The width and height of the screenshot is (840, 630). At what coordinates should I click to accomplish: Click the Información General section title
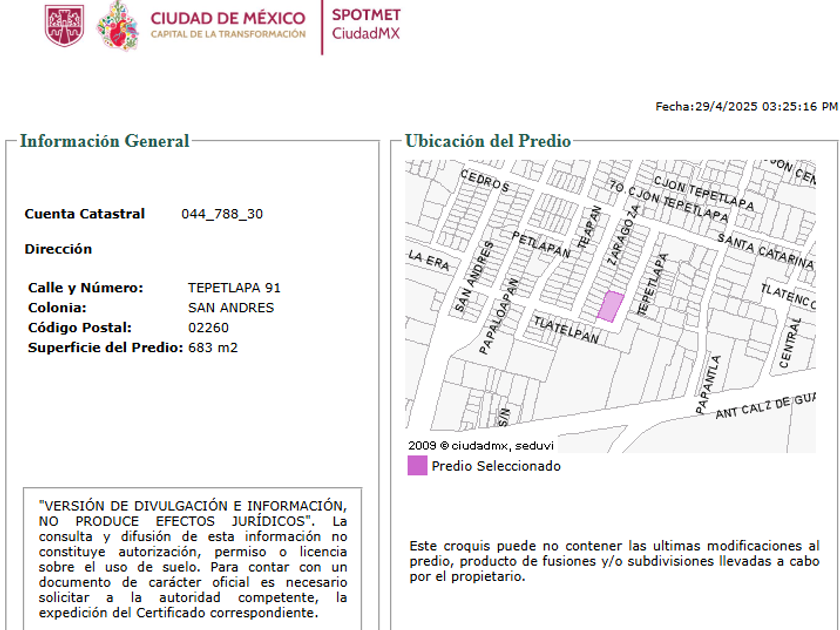tap(104, 141)
